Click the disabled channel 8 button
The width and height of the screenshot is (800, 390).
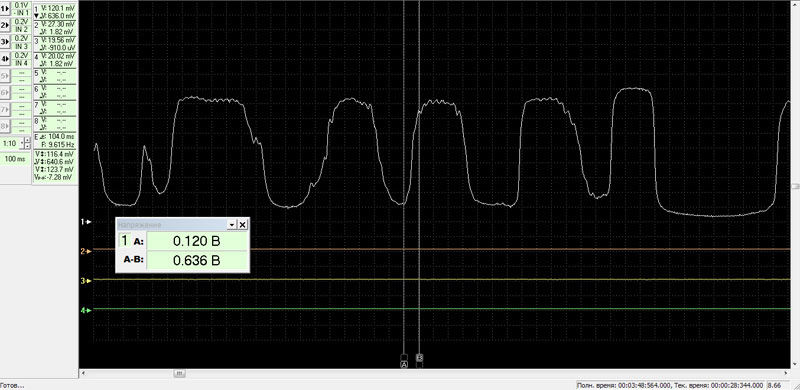[6, 126]
